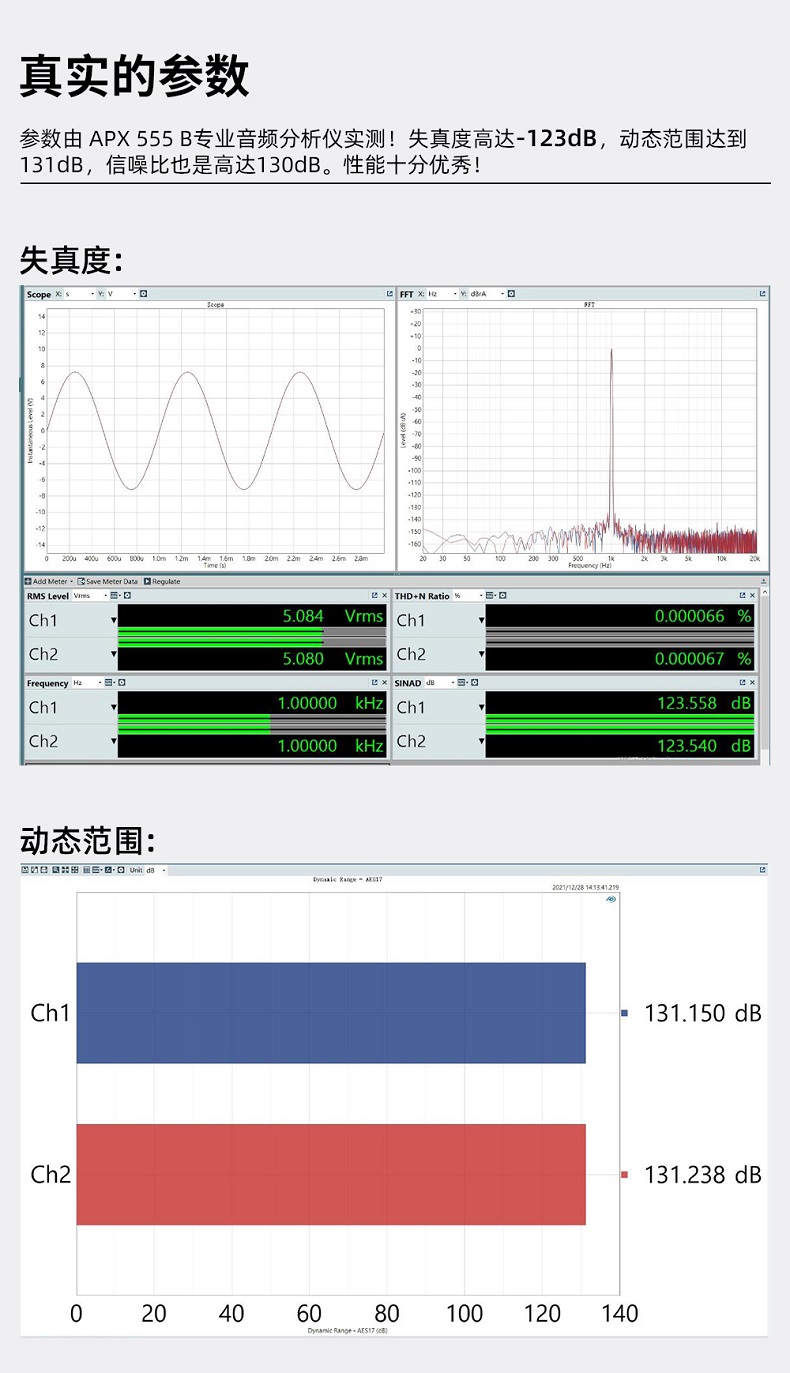
Task: Click AP logo icon on Dynamic Range graph
Action: 610,899
